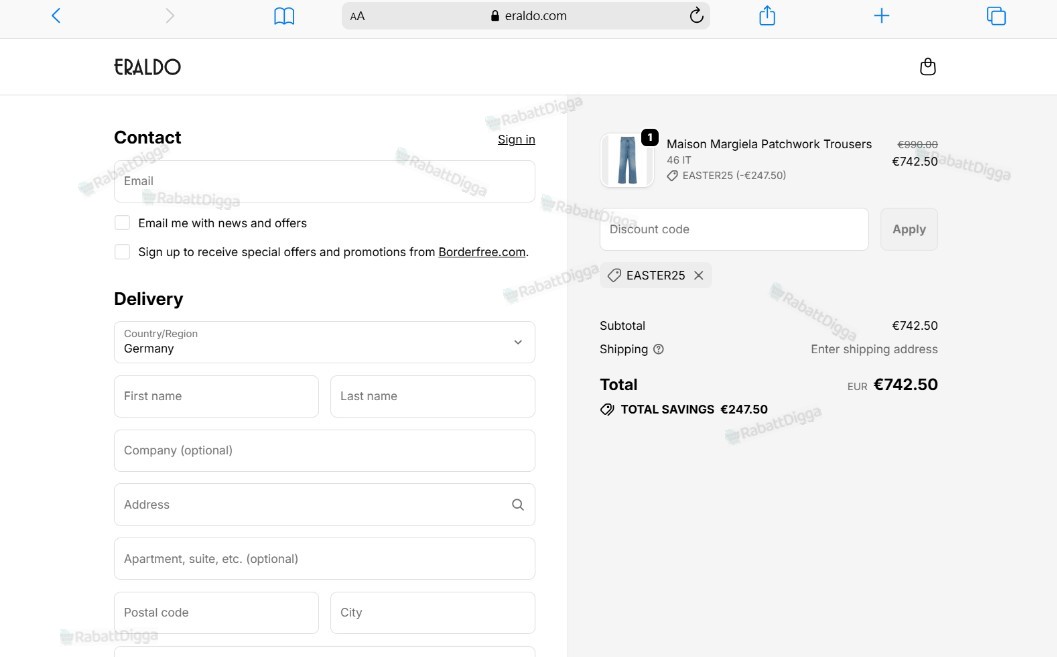Show all open tabs icon
The height and width of the screenshot is (657, 1057).
pos(996,15)
